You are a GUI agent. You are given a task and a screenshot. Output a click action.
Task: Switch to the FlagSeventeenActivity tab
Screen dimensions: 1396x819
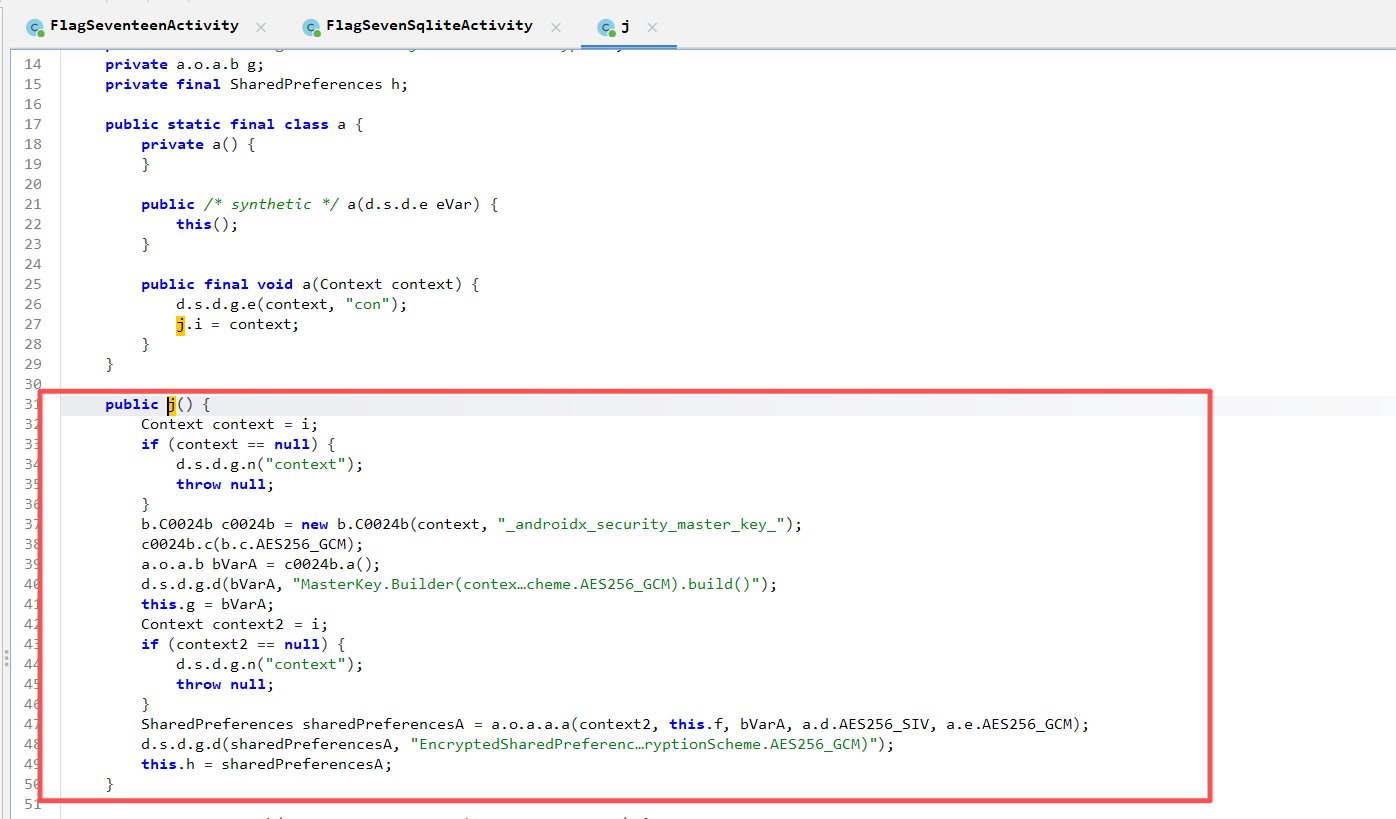[146, 26]
